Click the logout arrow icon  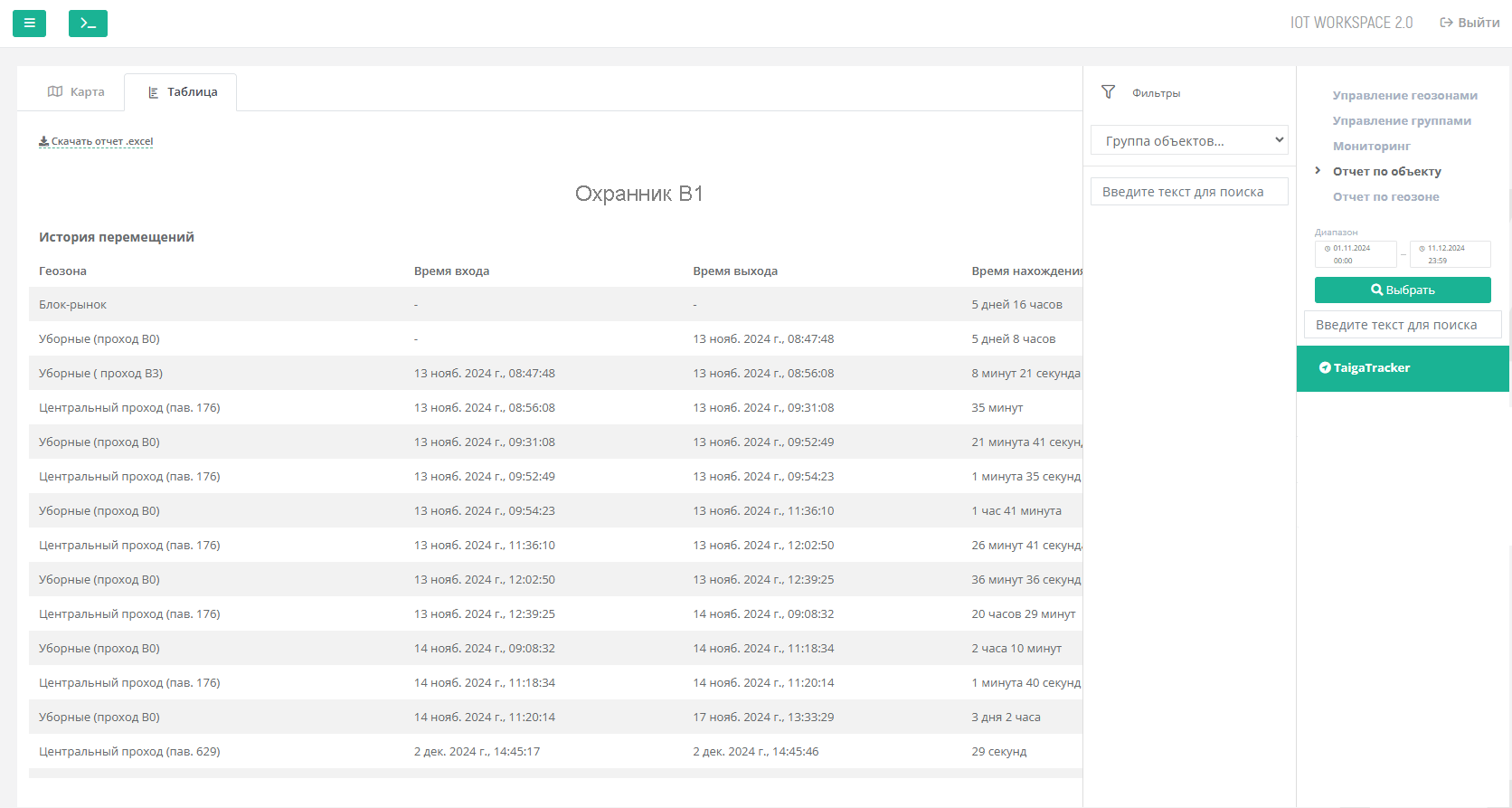1446,23
